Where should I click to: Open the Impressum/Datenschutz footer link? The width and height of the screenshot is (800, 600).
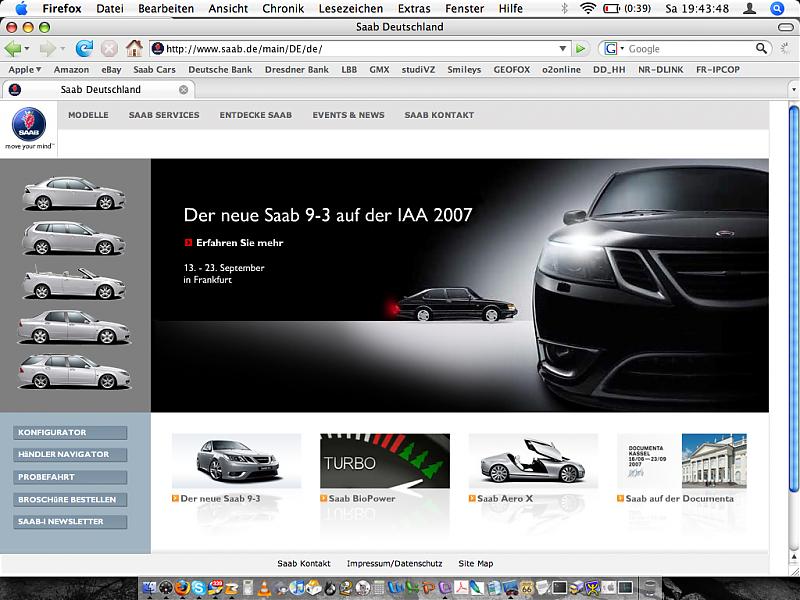pos(394,564)
